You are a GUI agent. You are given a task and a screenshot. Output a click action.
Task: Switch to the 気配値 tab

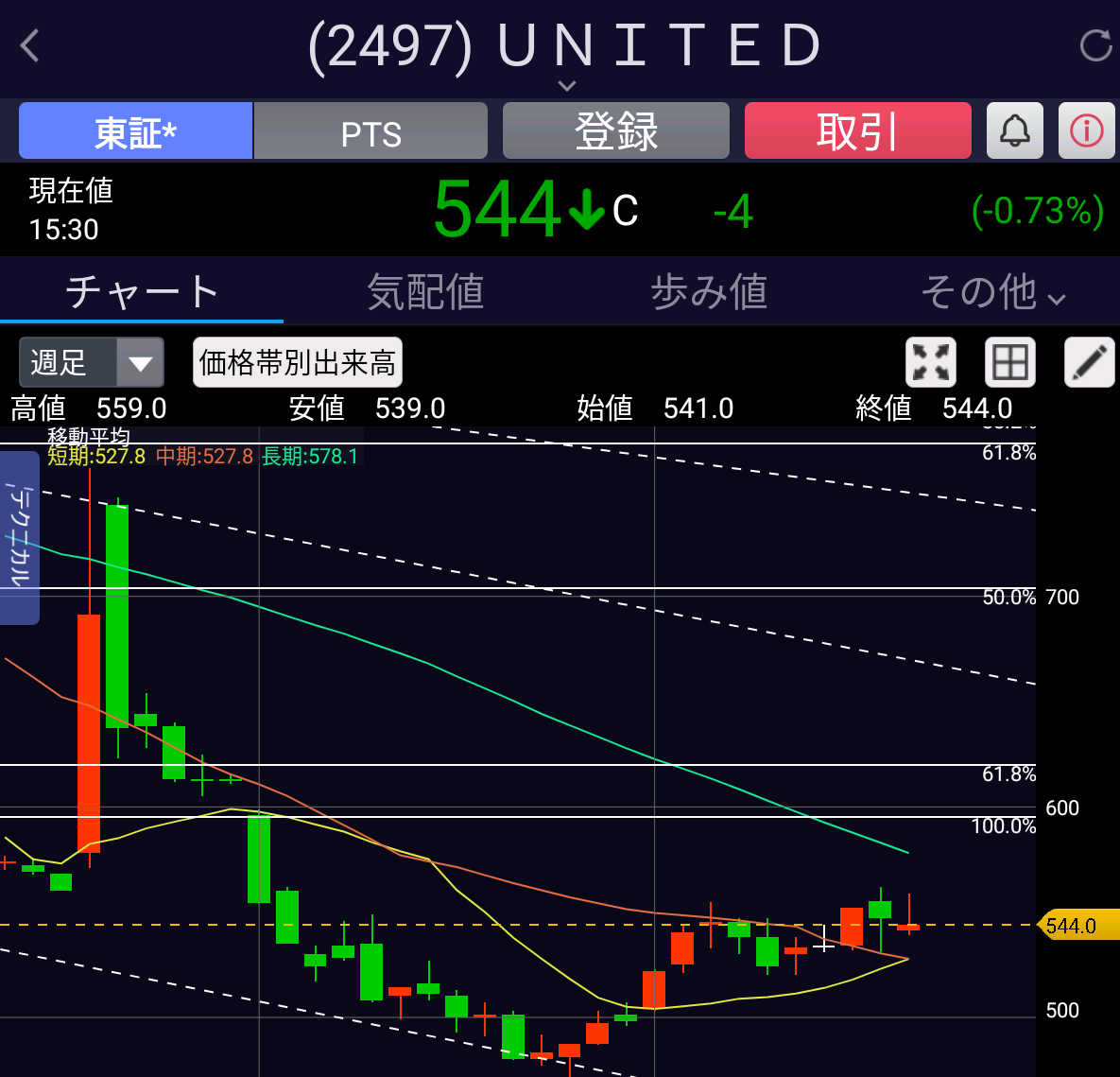(425, 292)
